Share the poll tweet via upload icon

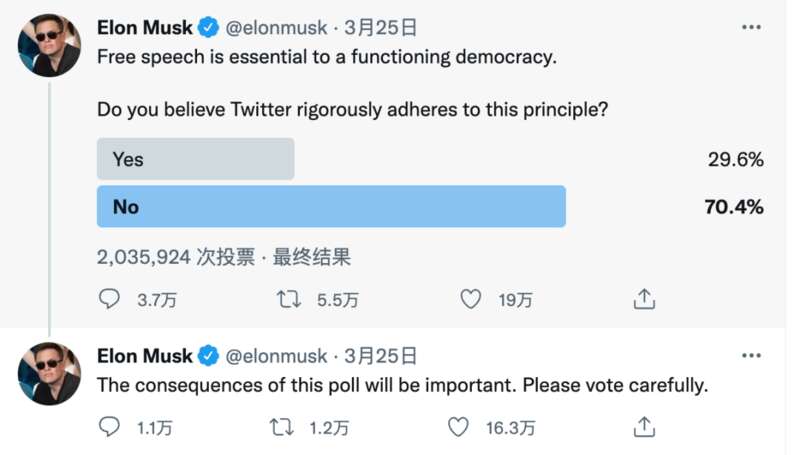[x=644, y=299]
